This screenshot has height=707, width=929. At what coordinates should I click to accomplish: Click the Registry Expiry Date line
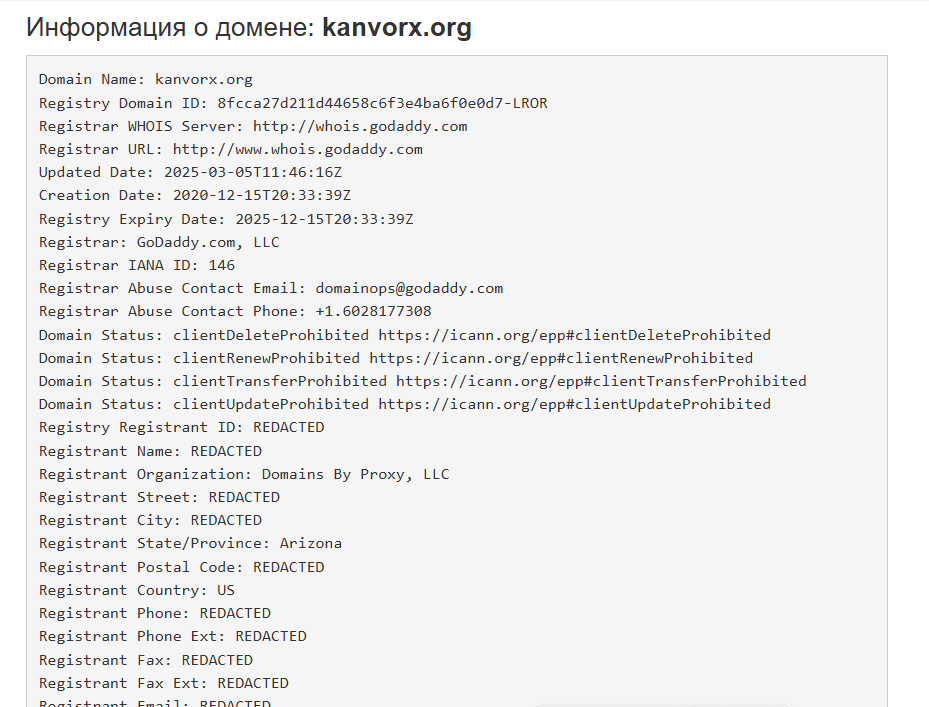(226, 219)
